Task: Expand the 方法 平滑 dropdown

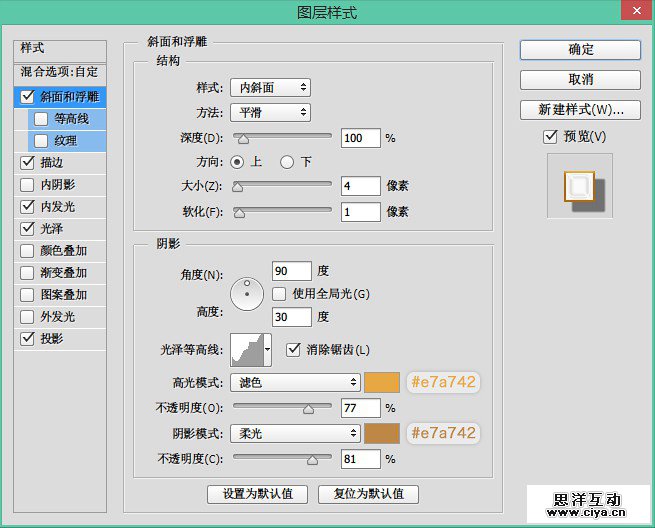Action: pos(270,113)
